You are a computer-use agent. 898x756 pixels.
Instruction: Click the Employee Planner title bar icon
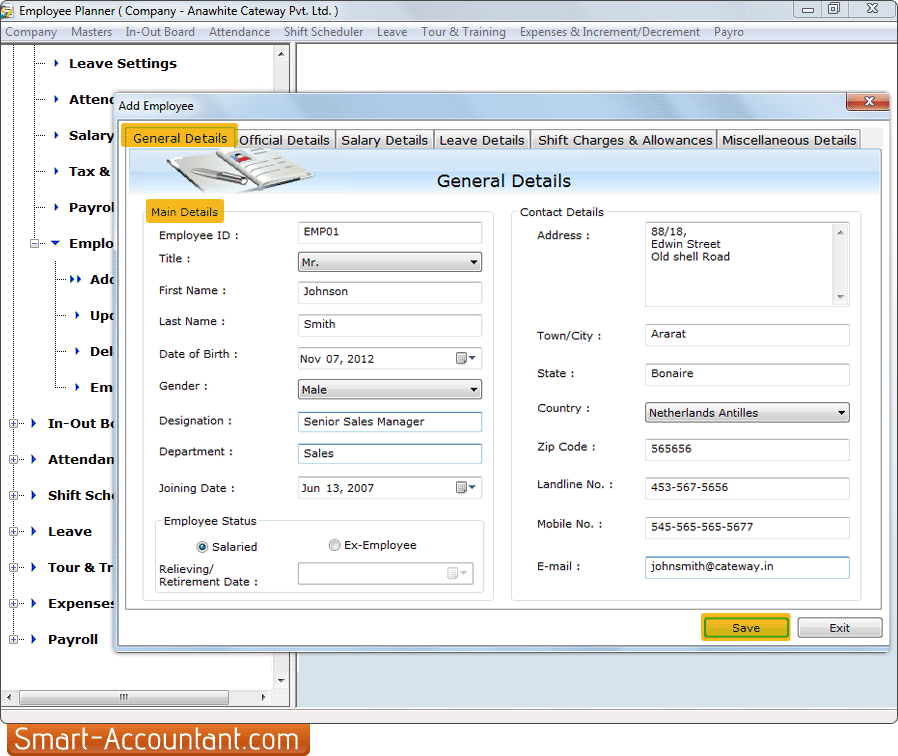10,9
